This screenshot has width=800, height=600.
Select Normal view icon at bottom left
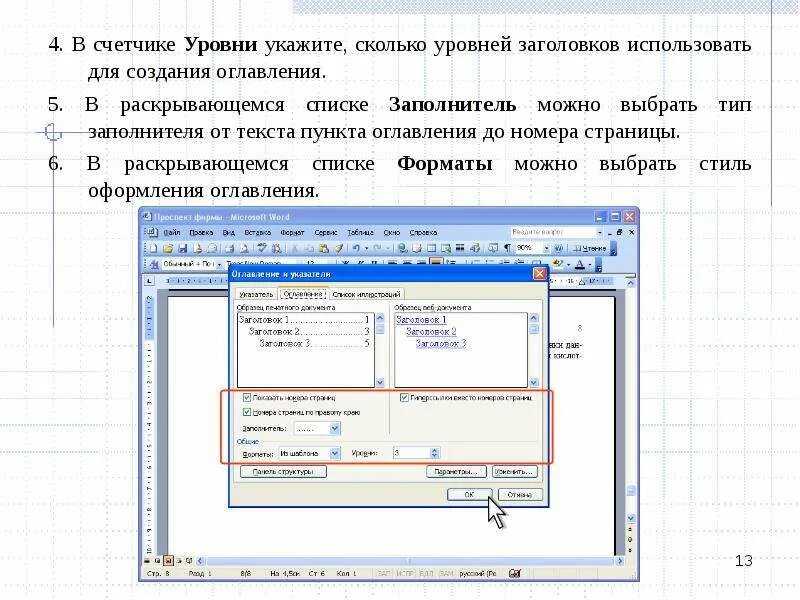point(147,560)
